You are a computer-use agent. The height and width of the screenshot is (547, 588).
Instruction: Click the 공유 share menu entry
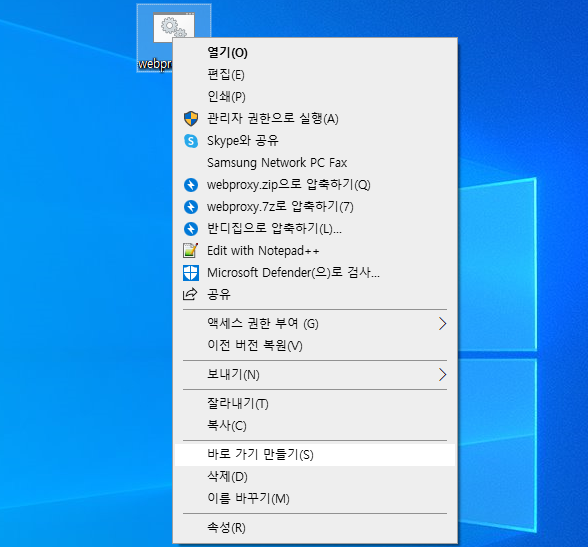point(315,294)
